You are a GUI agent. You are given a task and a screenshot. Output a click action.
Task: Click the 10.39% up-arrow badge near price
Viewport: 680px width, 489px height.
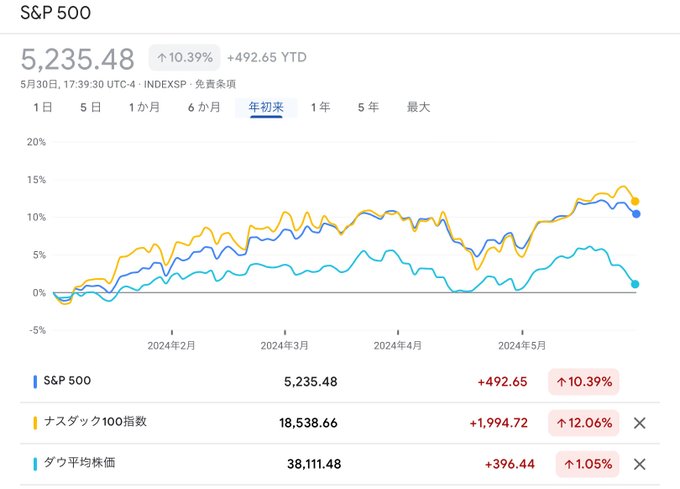click(x=184, y=58)
